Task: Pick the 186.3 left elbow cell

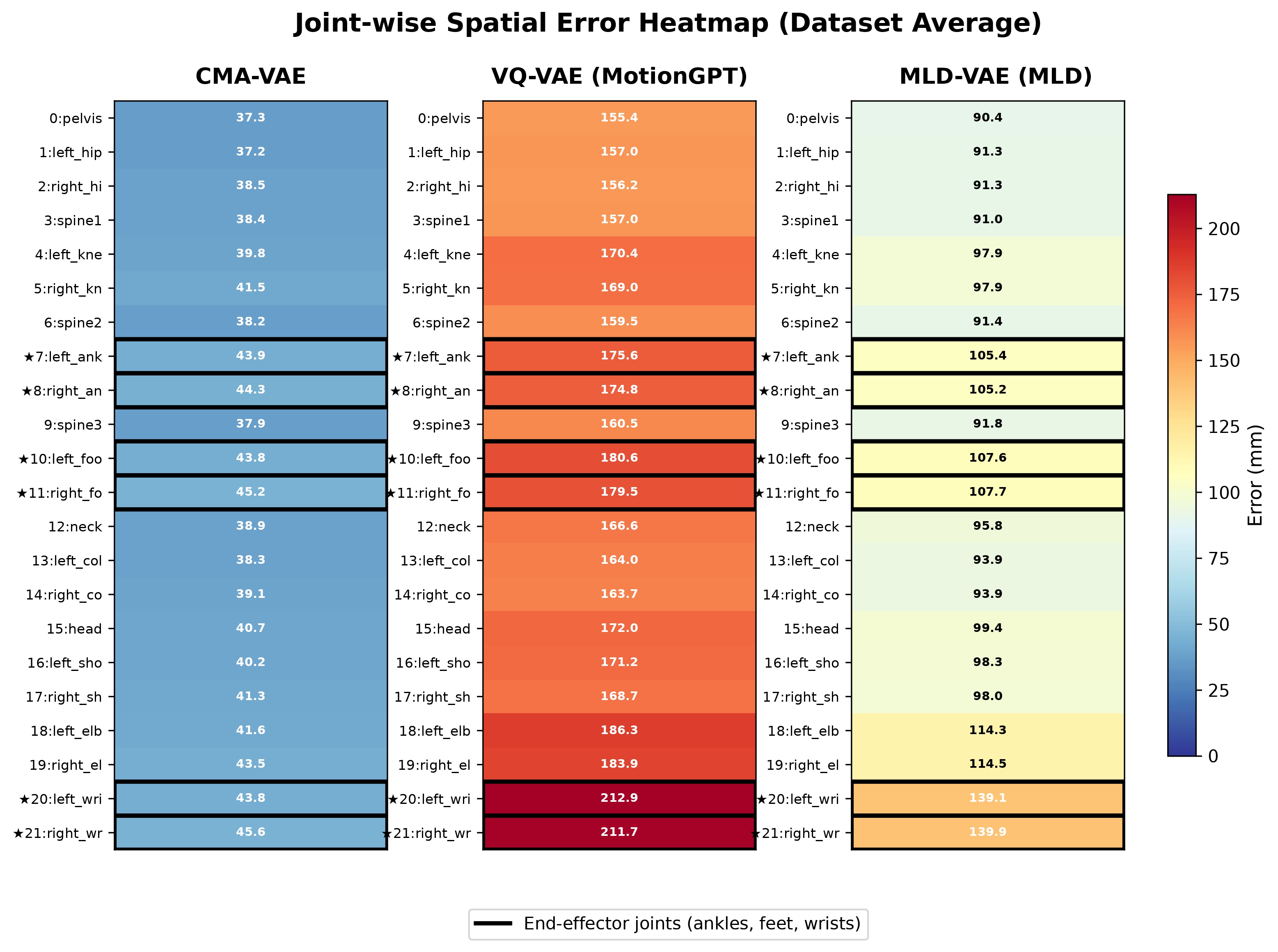Action: [619, 730]
